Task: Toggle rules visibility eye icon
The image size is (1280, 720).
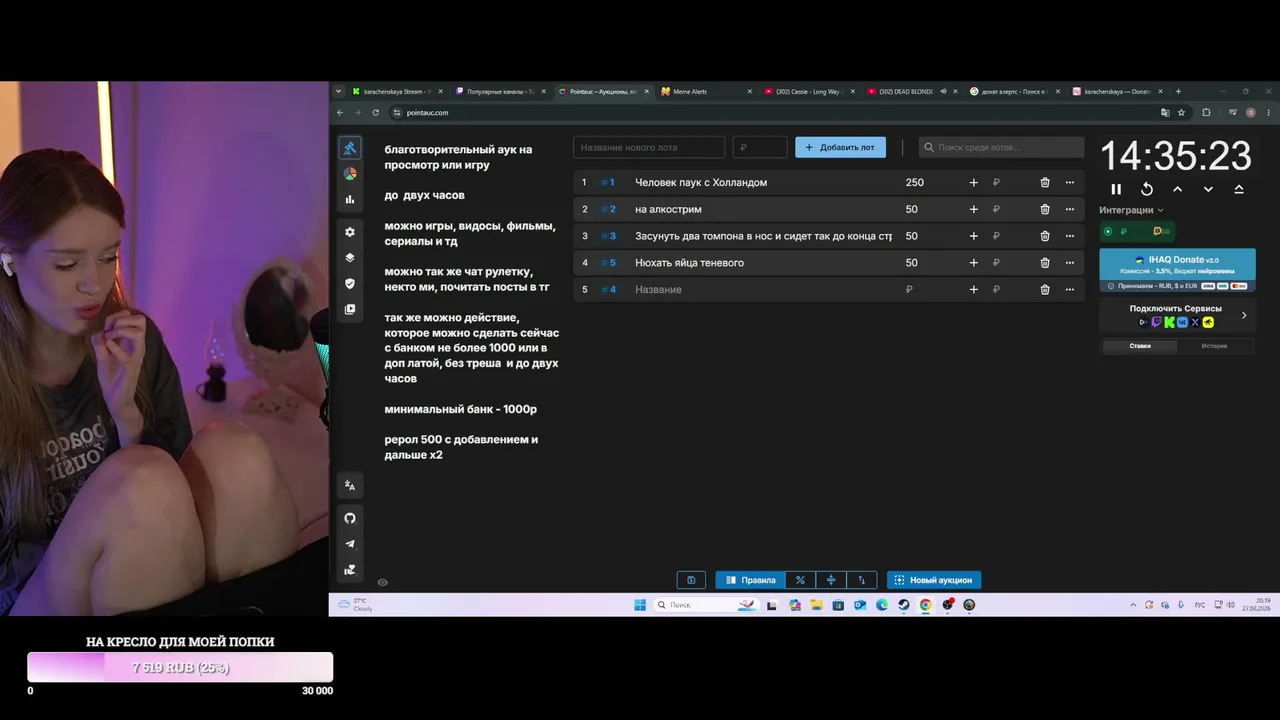Action: (382, 582)
